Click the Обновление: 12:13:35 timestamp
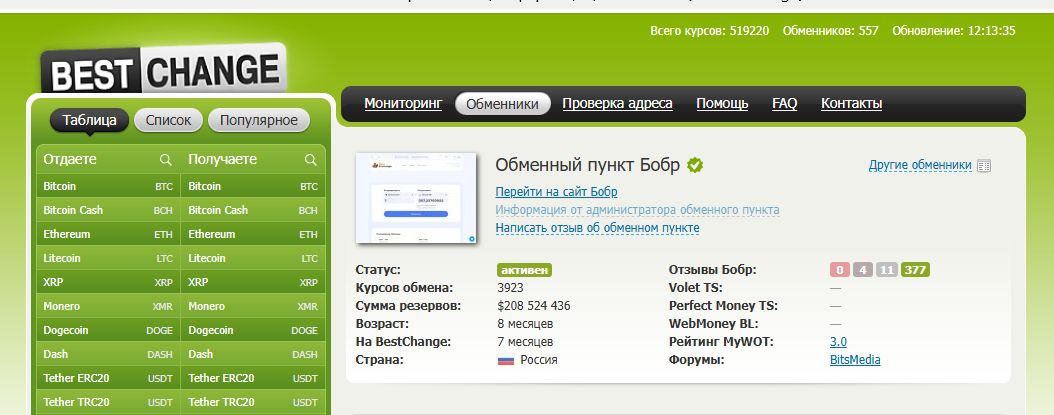The image size is (1054, 415). pyautogui.click(x=953, y=31)
